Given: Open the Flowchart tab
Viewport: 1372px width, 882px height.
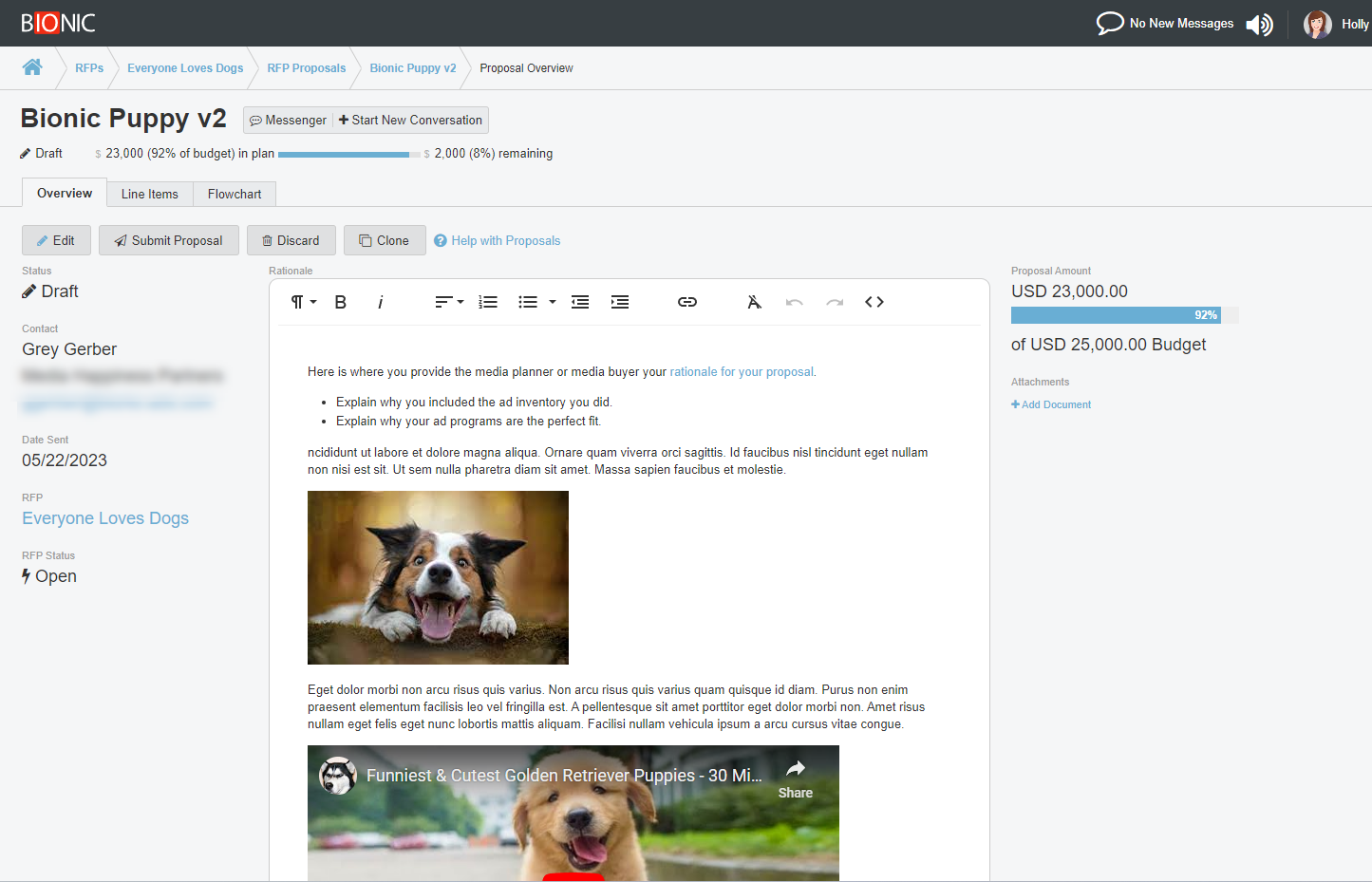Looking at the screenshot, I should click(x=235, y=194).
